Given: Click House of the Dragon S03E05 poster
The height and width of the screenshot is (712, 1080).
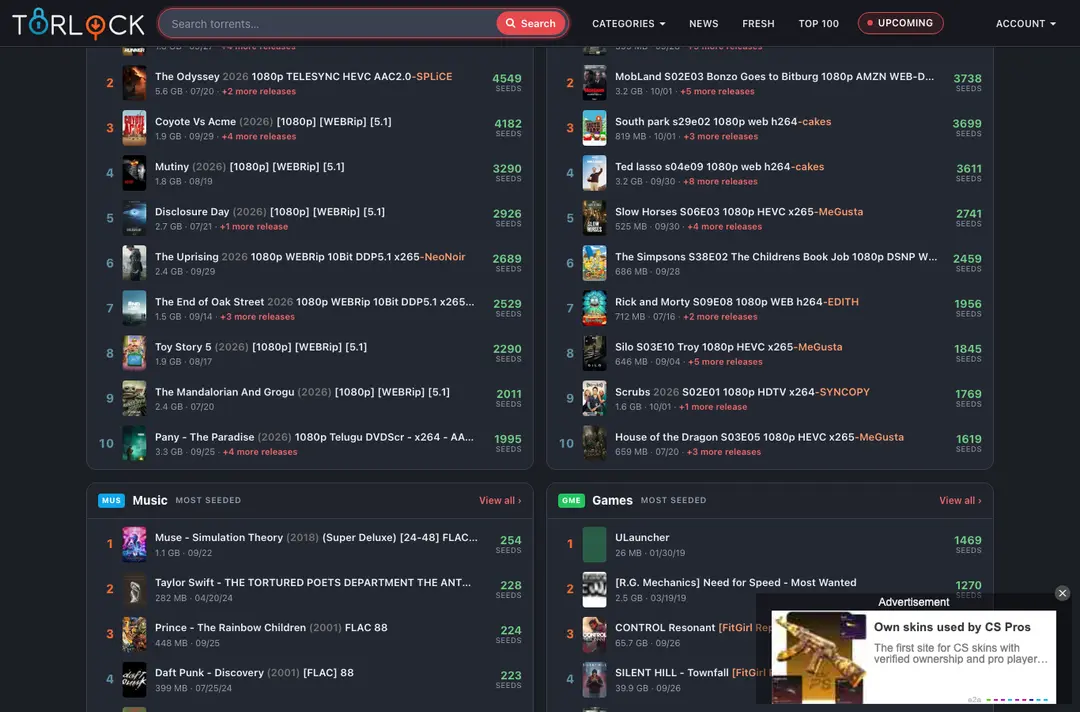Looking at the screenshot, I should click(x=594, y=443).
